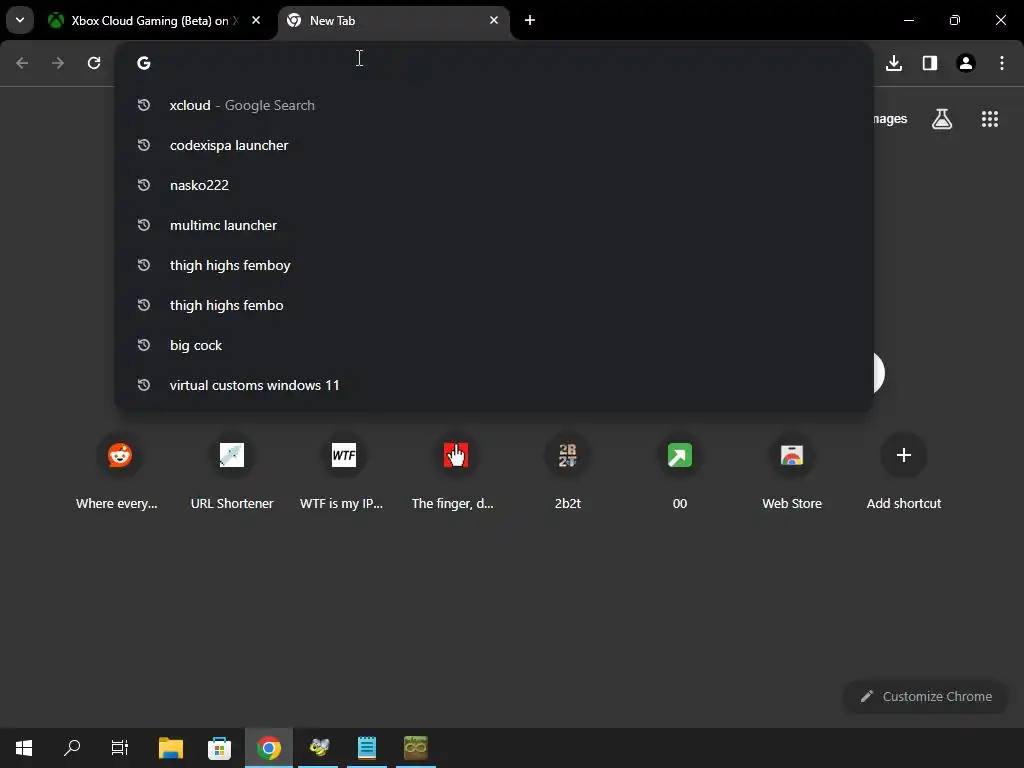
Task: Open Search Labs flask icon
Action: [x=942, y=119]
